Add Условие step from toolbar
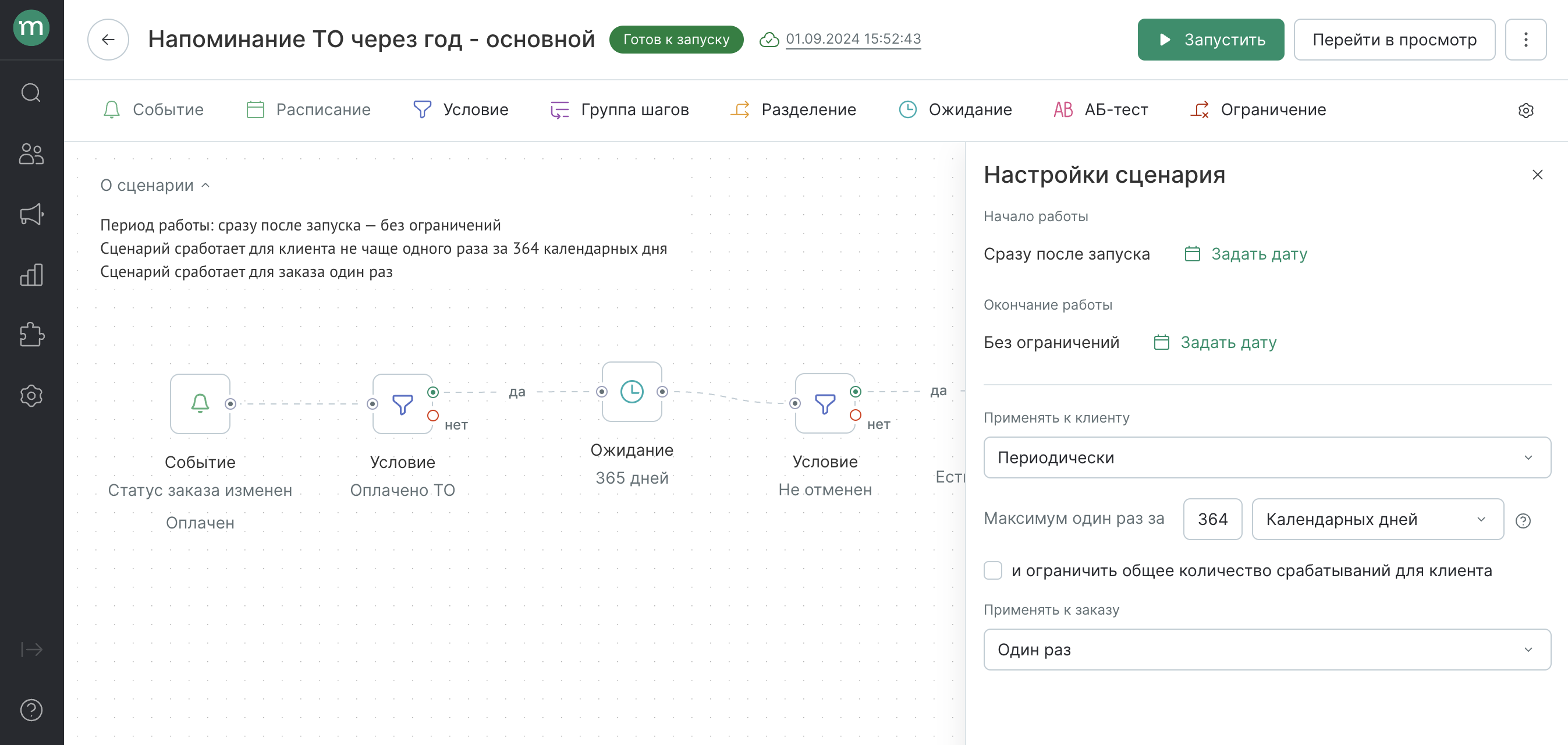 tap(460, 109)
